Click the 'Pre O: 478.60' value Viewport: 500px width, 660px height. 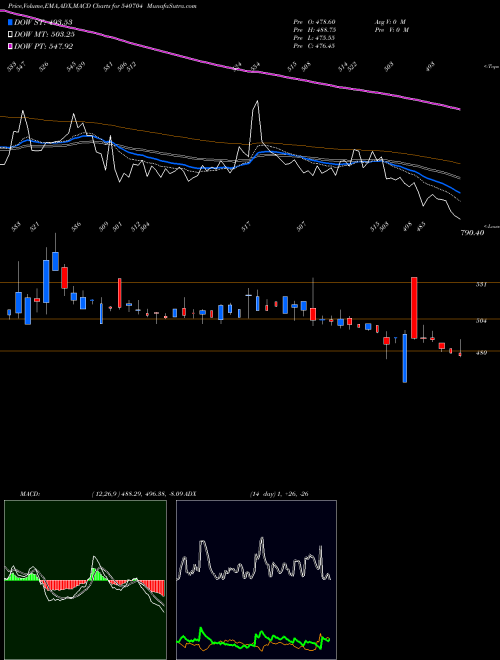coord(314,22)
